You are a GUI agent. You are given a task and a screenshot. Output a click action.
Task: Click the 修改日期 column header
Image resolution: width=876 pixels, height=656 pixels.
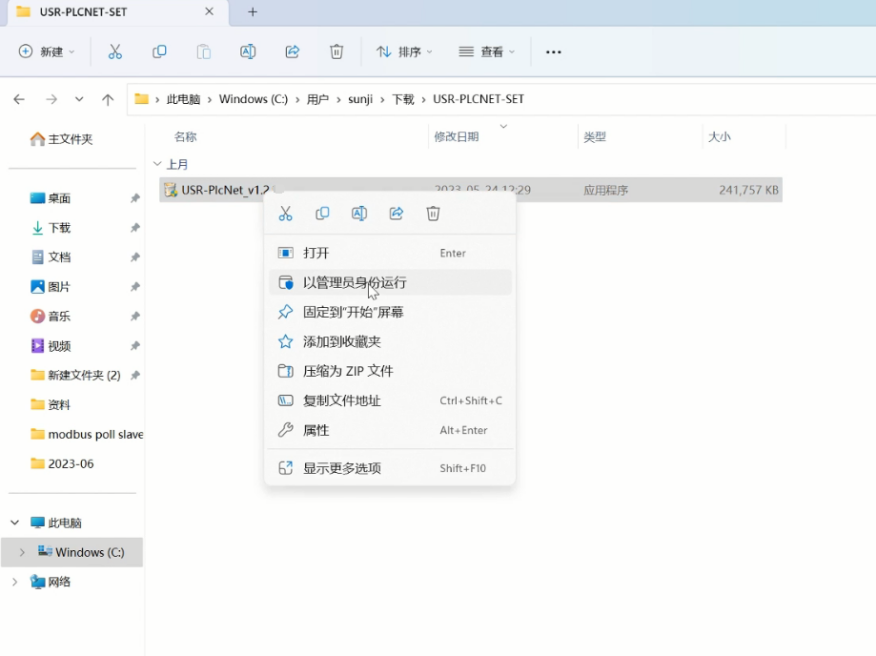tap(456, 137)
